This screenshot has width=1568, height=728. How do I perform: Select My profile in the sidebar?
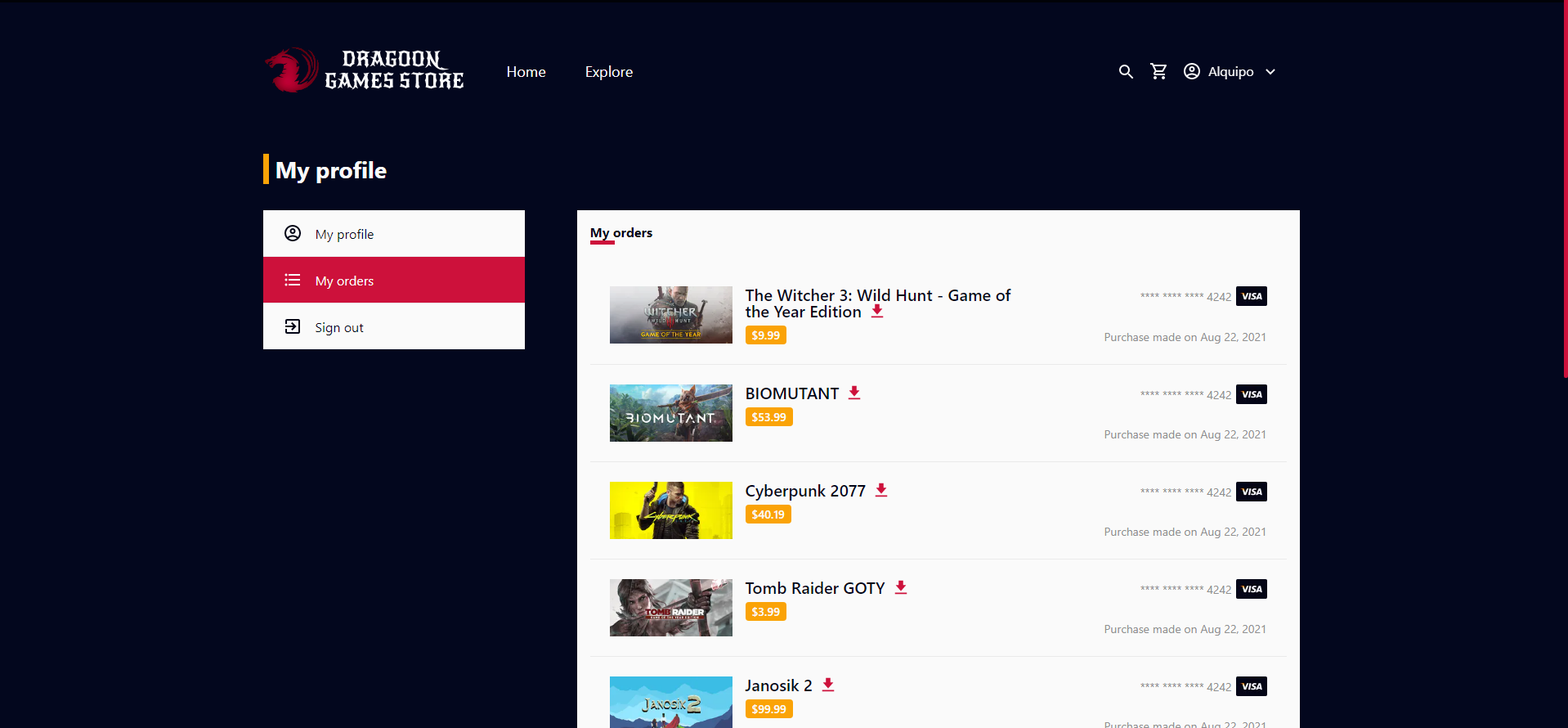point(394,234)
